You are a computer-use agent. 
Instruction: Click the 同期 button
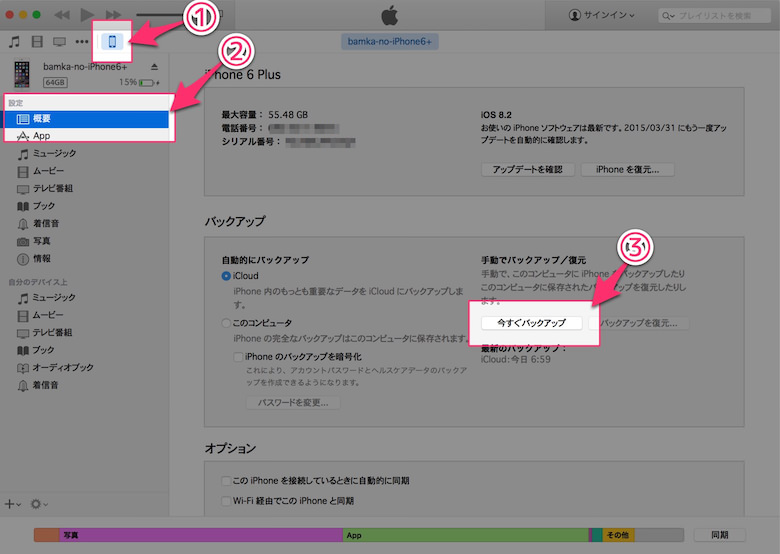click(719, 535)
